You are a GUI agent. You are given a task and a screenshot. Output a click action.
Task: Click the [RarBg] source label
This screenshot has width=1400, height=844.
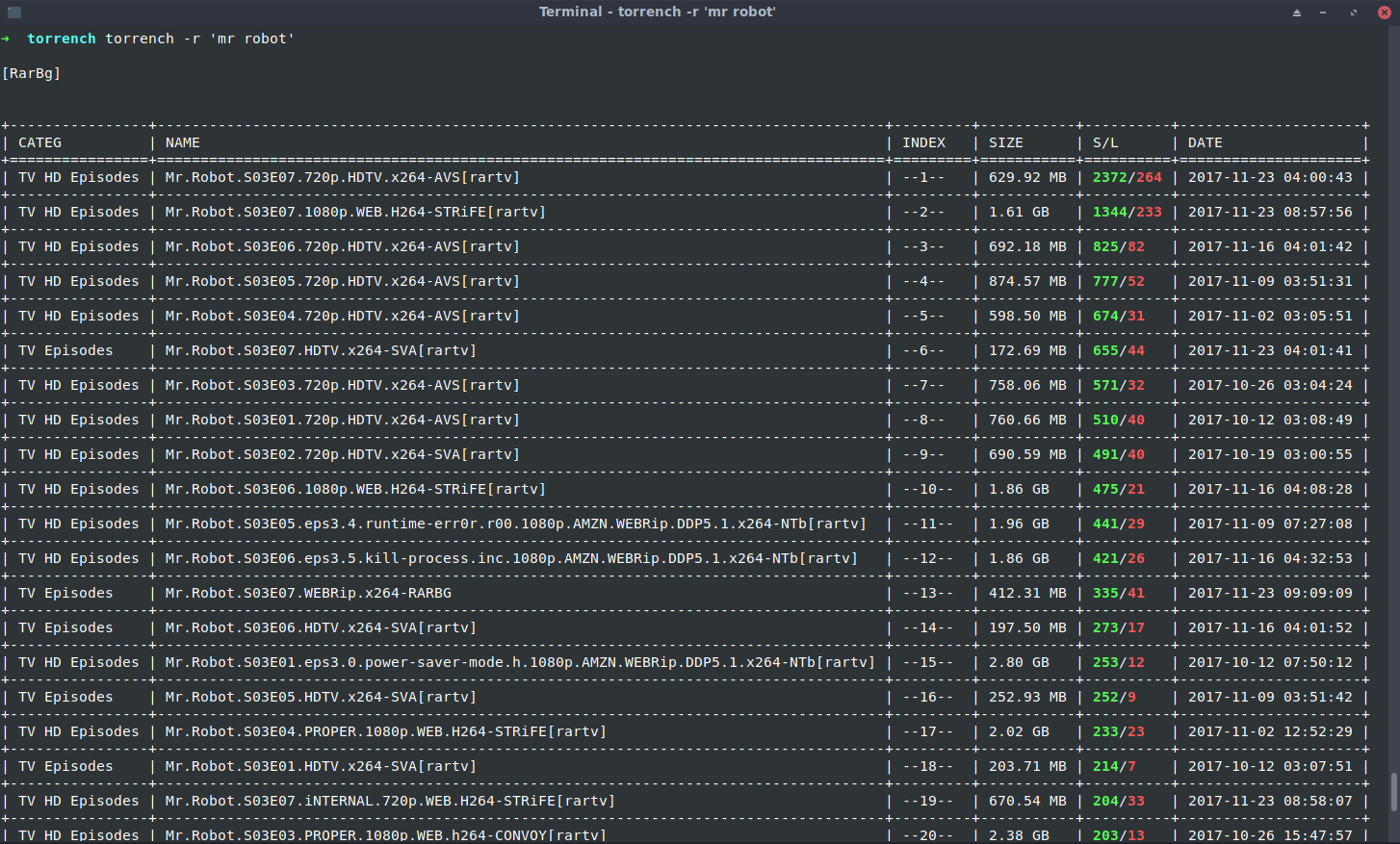pos(31,73)
